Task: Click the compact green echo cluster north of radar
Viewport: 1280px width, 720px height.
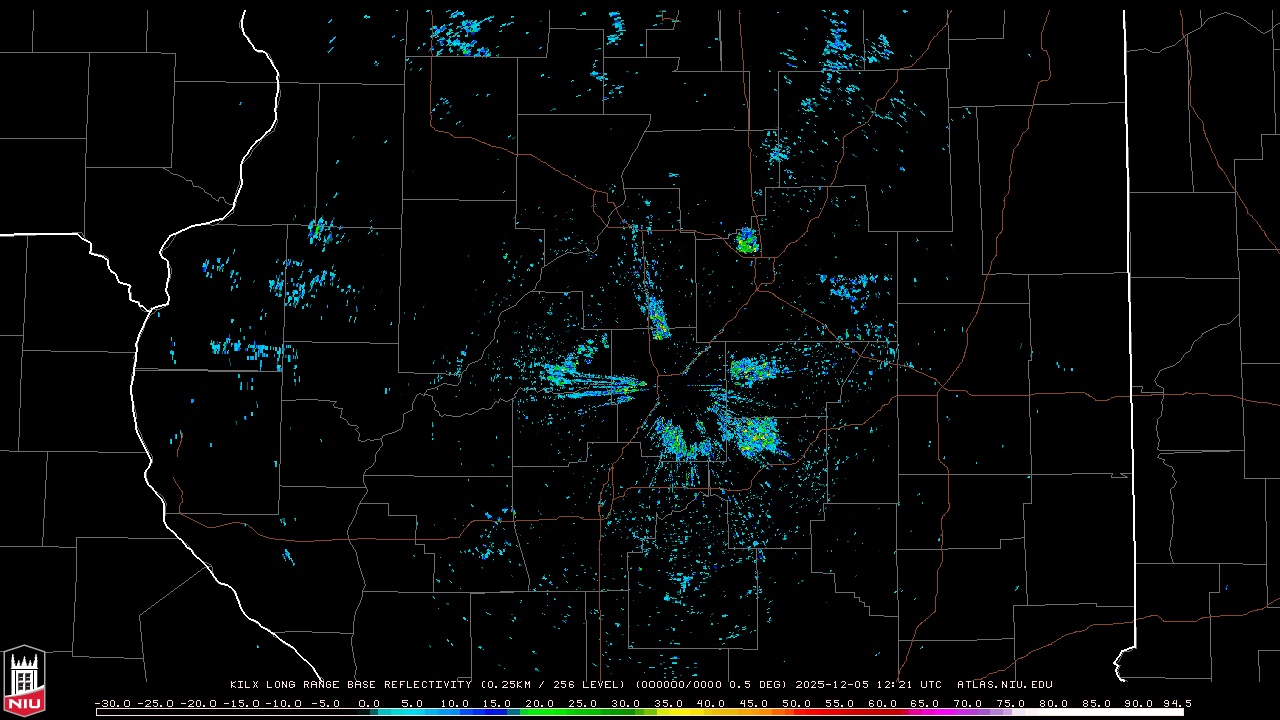Action: (746, 241)
